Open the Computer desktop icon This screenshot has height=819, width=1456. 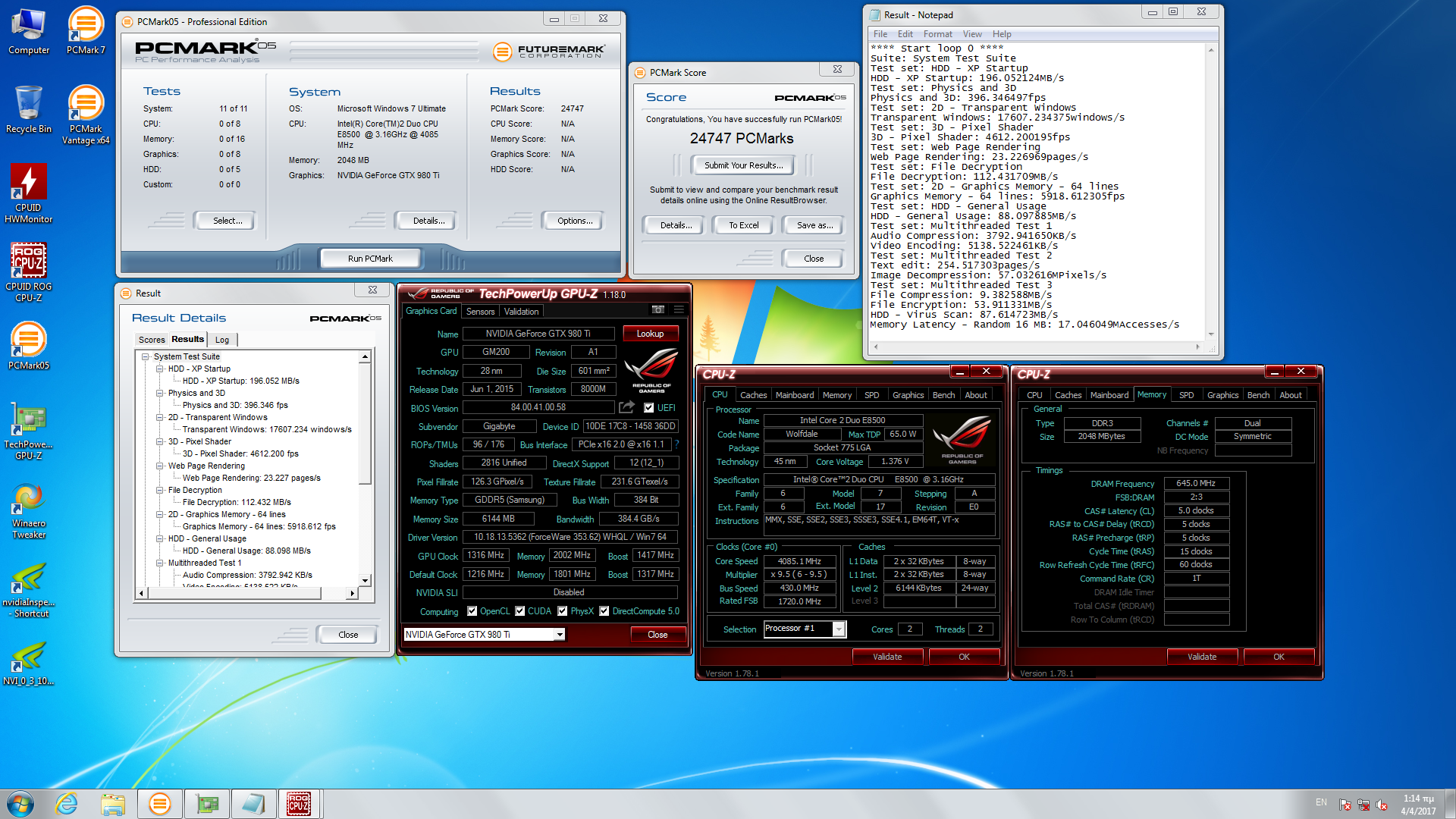29,32
